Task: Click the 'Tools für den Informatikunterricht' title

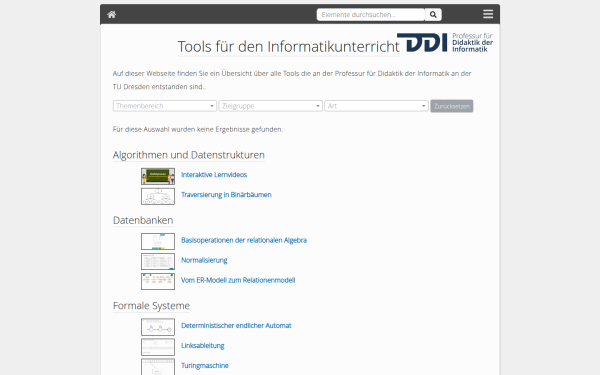Action: click(289, 47)
